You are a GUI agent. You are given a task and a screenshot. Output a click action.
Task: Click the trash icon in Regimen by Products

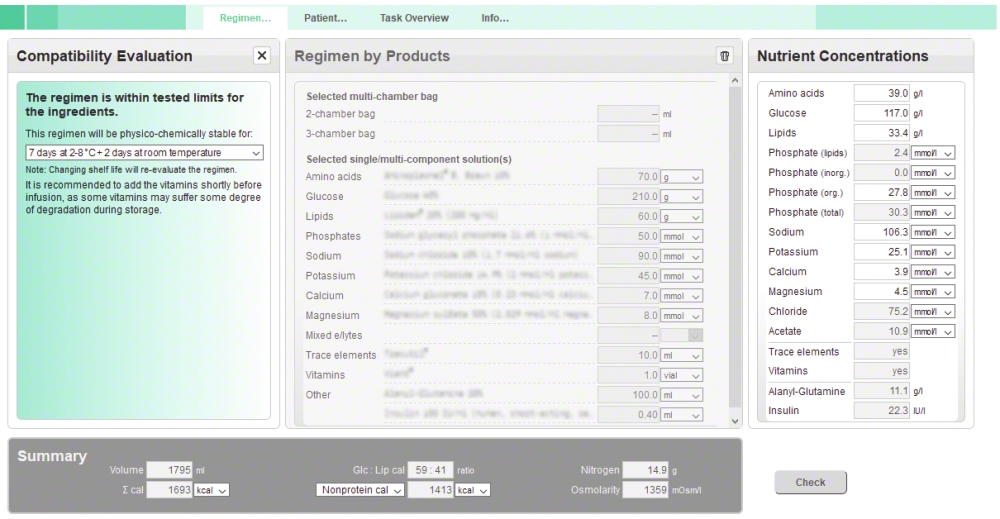(724, 55)
